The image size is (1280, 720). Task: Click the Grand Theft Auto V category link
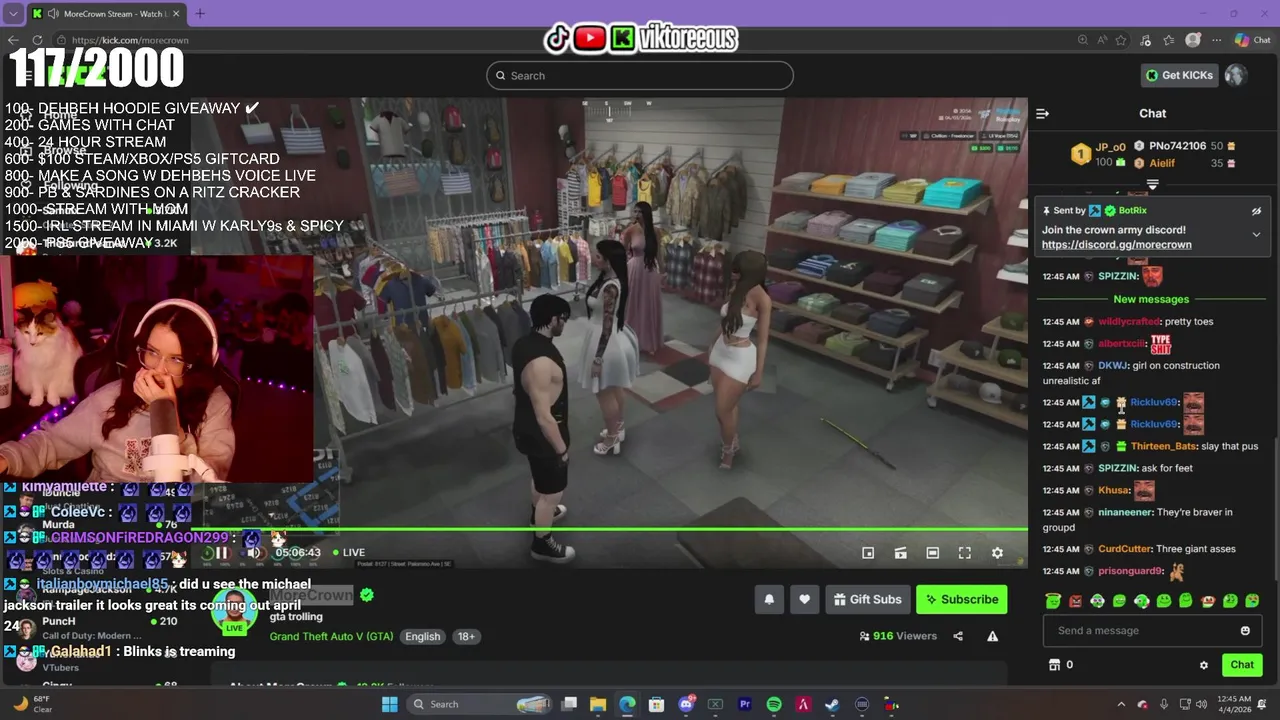tap(331, 636)
